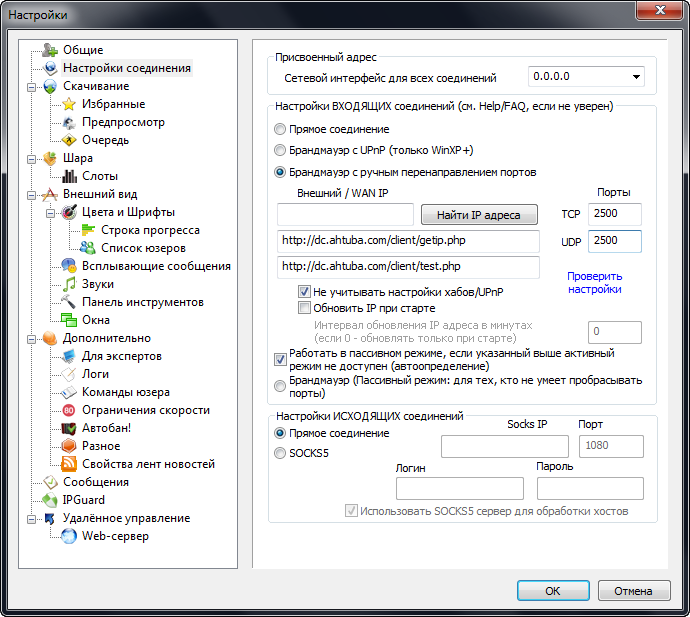690x617 pixels.
Task: Click the Ограничения скорости speed limit icon
Action: [x=69, y=410]
